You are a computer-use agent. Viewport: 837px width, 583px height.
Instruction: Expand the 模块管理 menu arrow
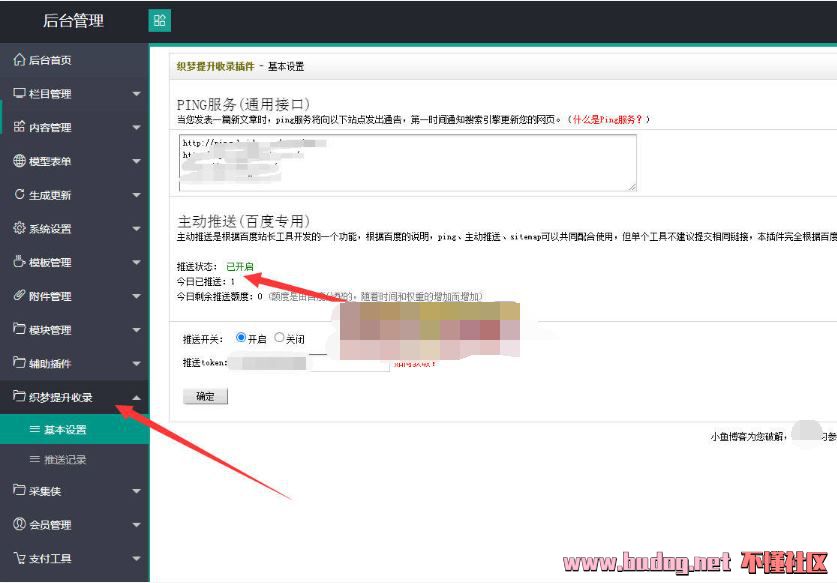click(x=137, y=330)
